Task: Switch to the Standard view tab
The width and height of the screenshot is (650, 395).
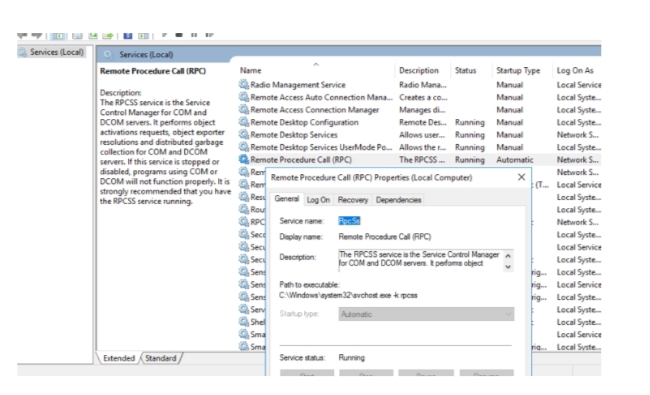Action: point(161,358)
